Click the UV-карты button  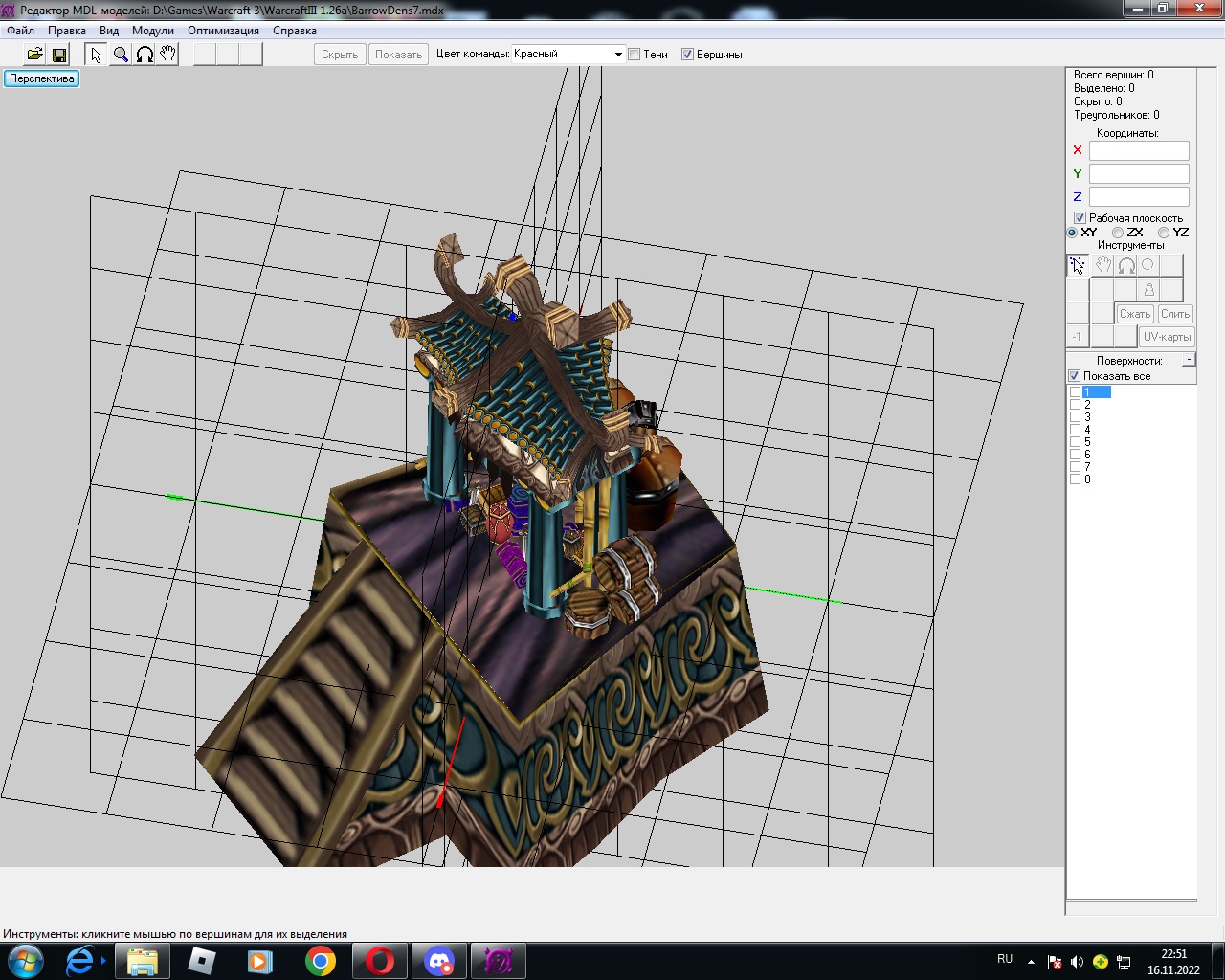click(x=1167, y=337)
